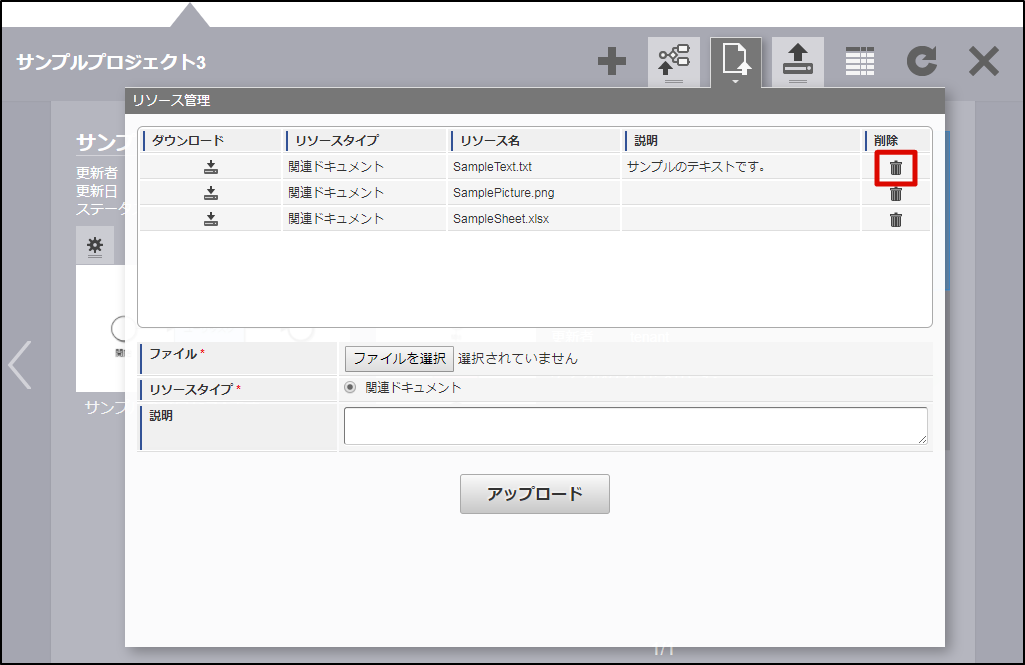Delete SamplePicture.png with trash icon
Image resolution: width=1025 pixels, height=665 pixels.
[x=896, y=194]
